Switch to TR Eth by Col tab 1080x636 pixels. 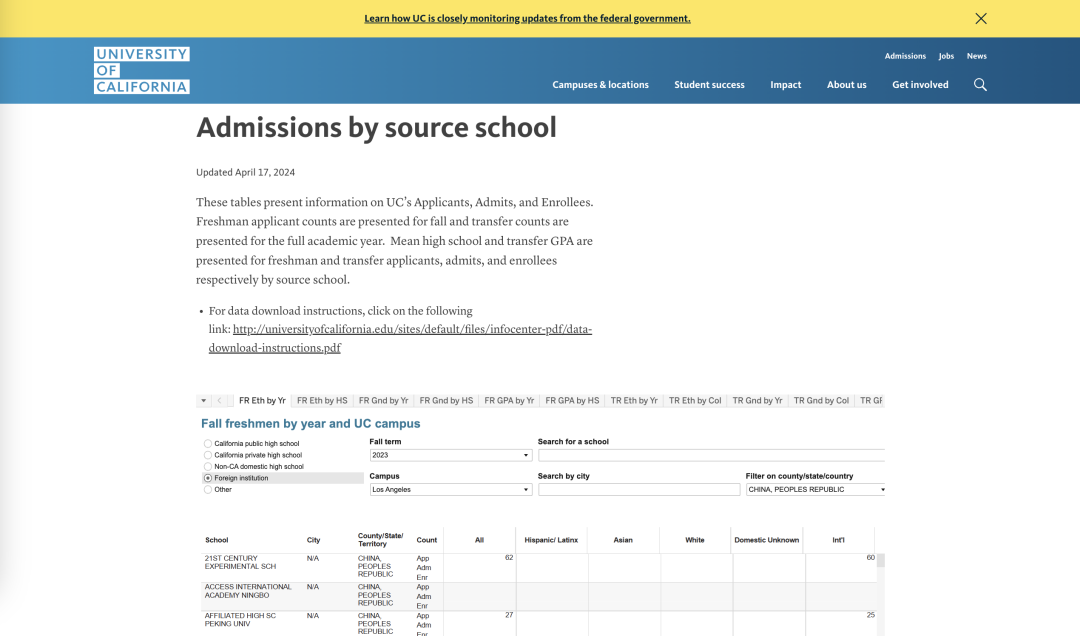coord(695,400)
